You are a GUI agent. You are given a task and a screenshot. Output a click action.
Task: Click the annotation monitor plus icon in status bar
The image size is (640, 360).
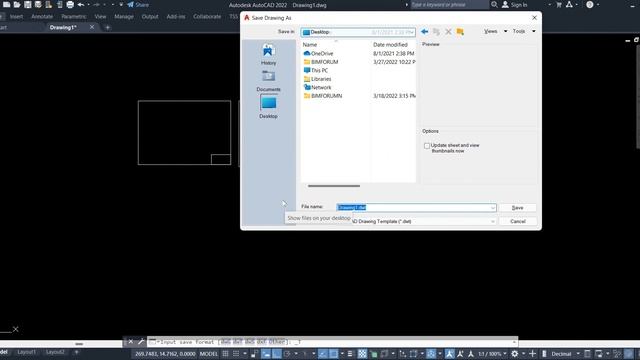(533, 354)
